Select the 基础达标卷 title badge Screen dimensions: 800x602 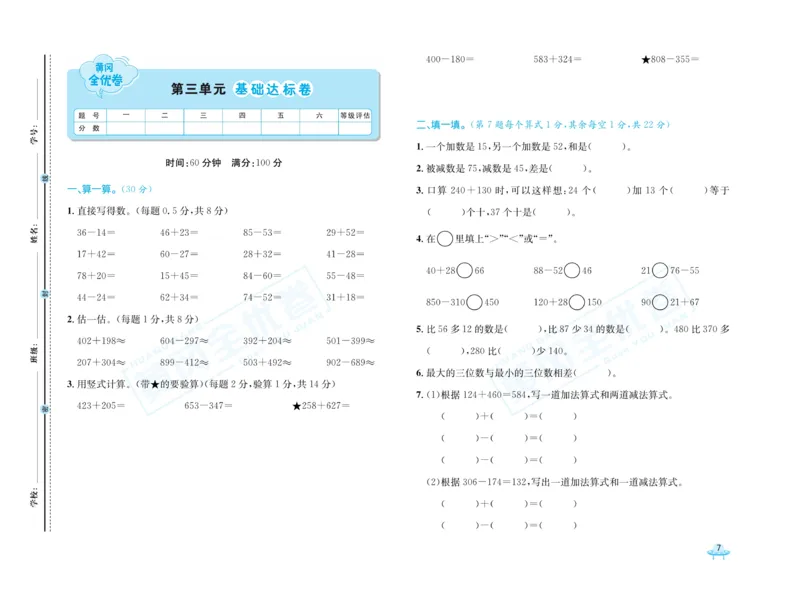(272, 88)
